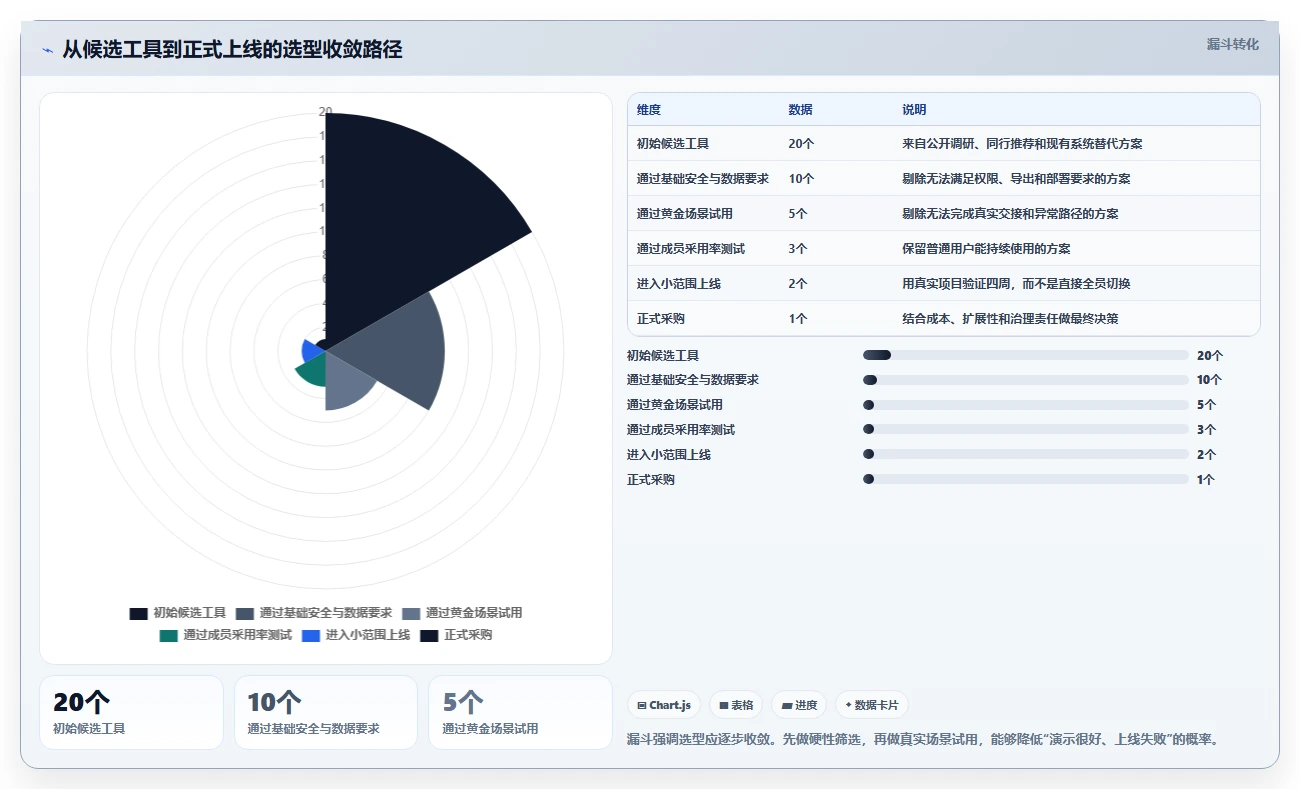Click the table cell 通过黄金场景试用

[685, 214]
